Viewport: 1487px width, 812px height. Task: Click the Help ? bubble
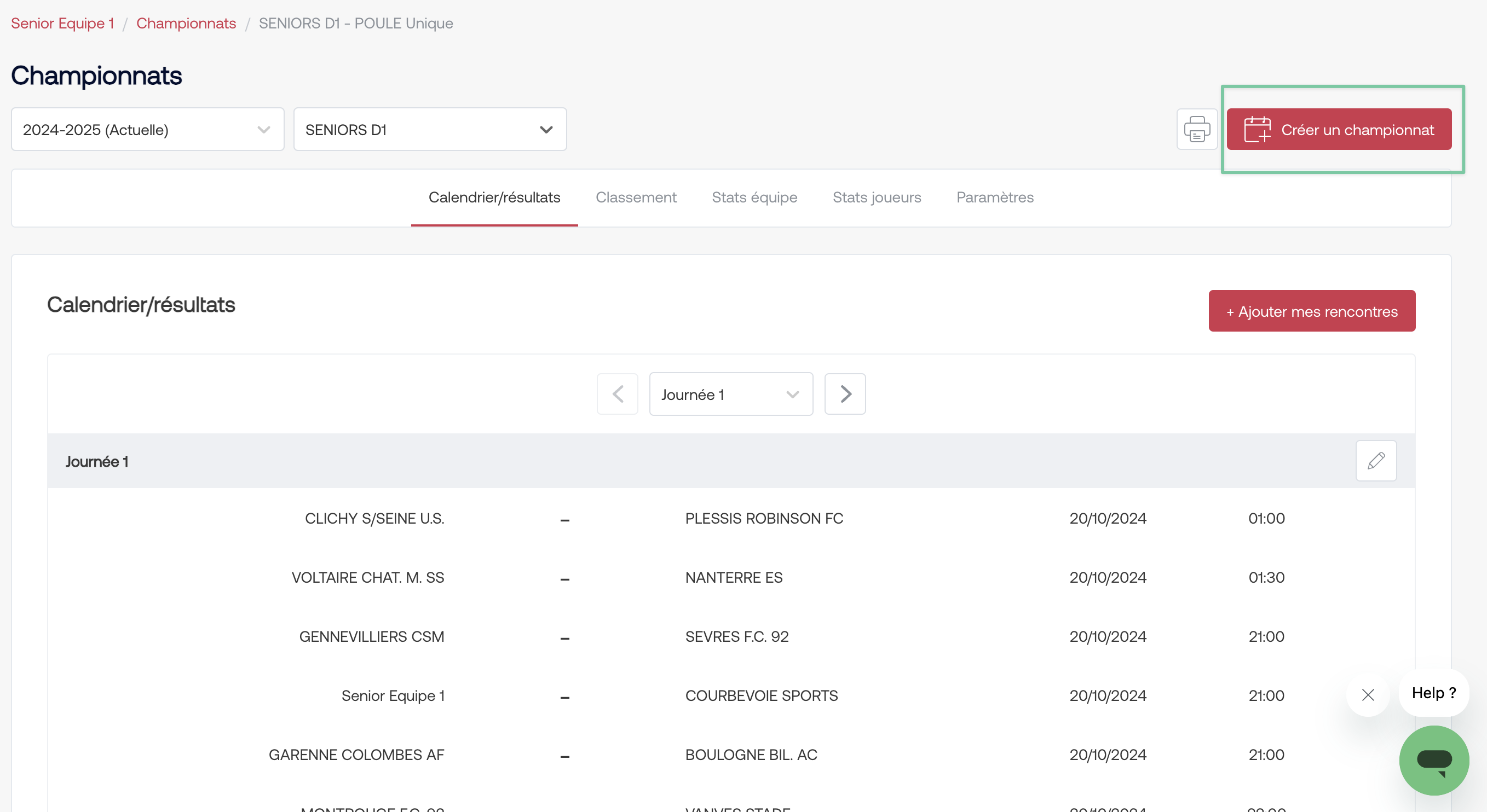tap(1433, 693)
